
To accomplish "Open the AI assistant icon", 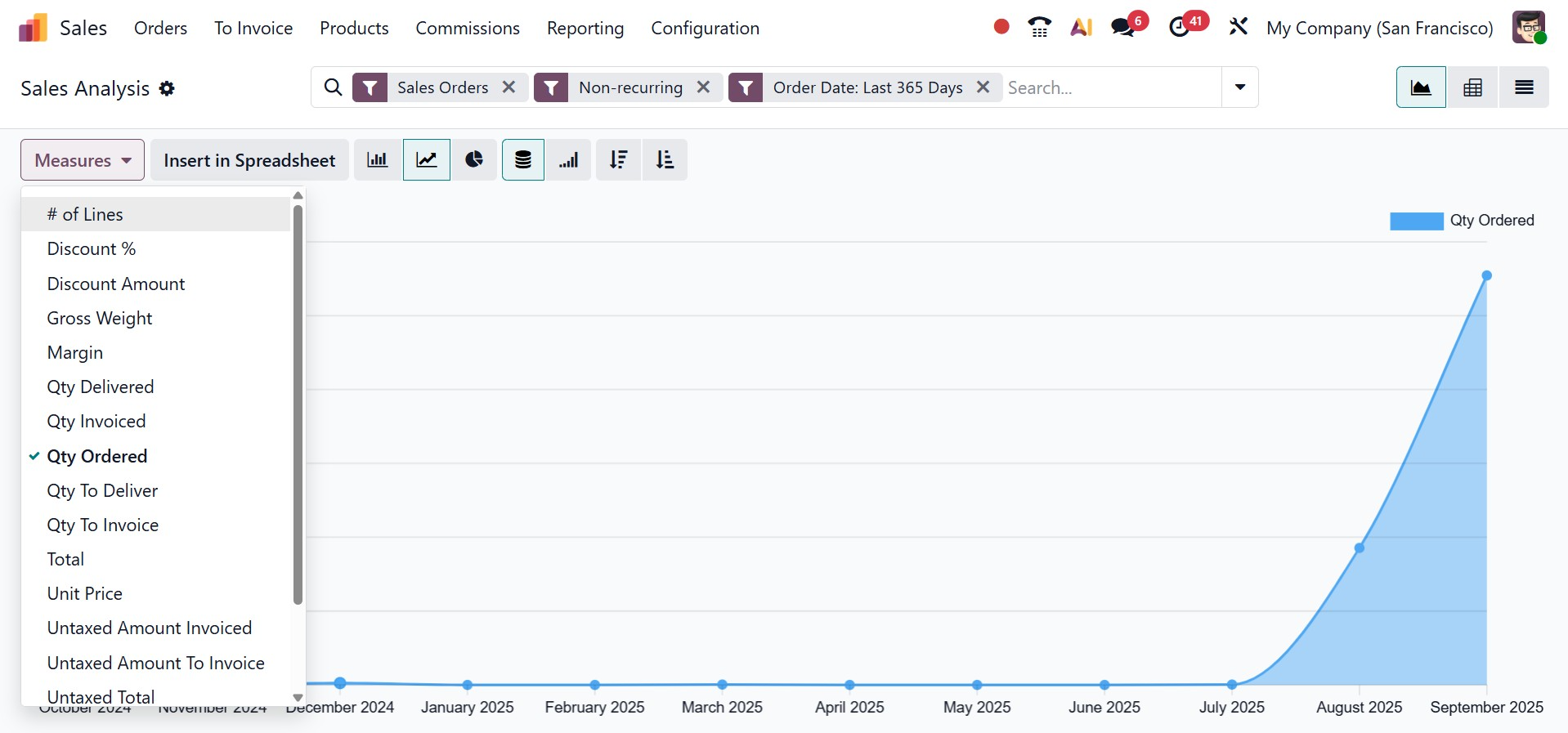I will [1082, 27].
